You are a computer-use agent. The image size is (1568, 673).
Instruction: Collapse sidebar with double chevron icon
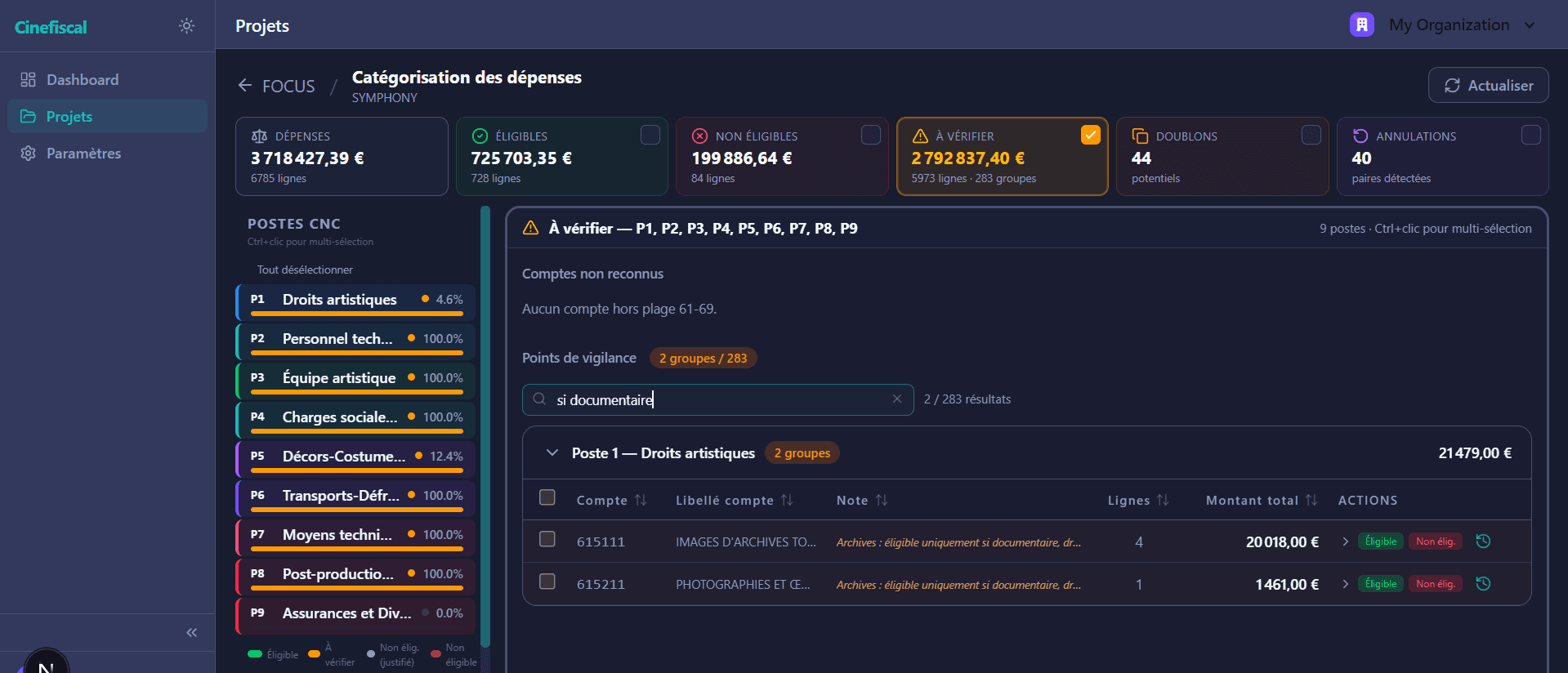coord(191,632)
